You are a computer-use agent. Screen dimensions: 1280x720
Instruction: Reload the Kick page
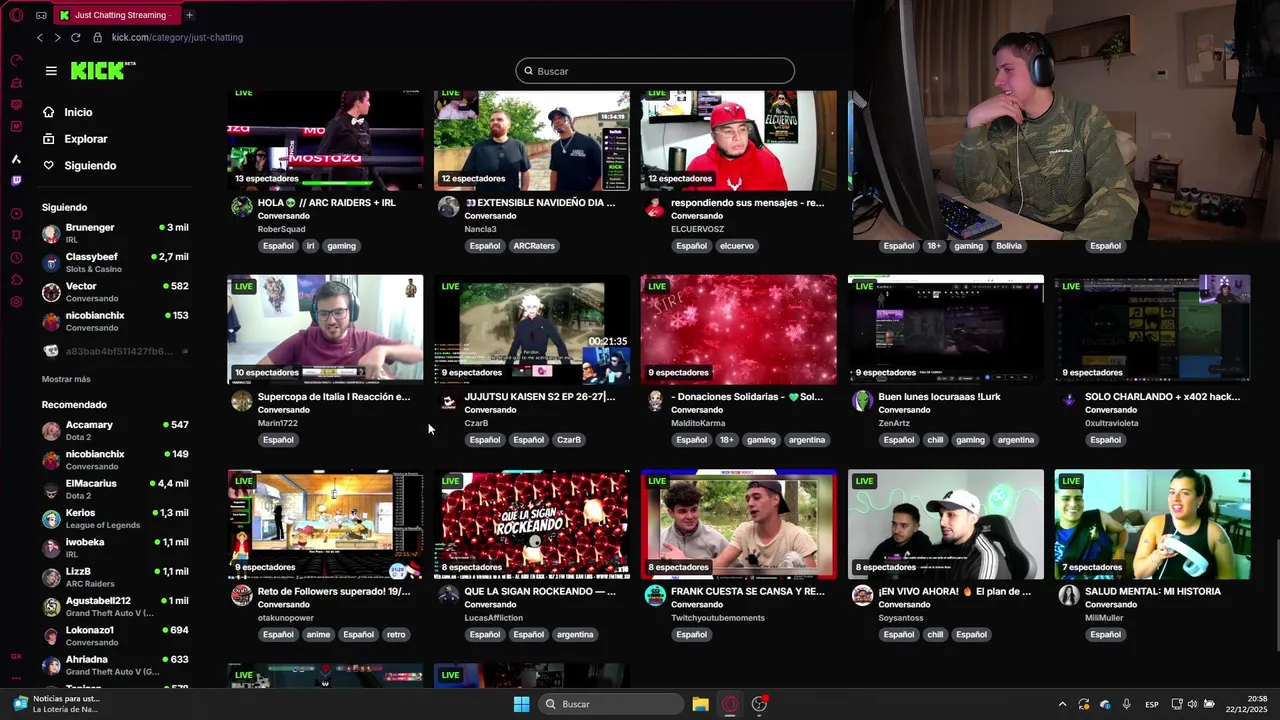pyautogui.click(x=75, y=37)
